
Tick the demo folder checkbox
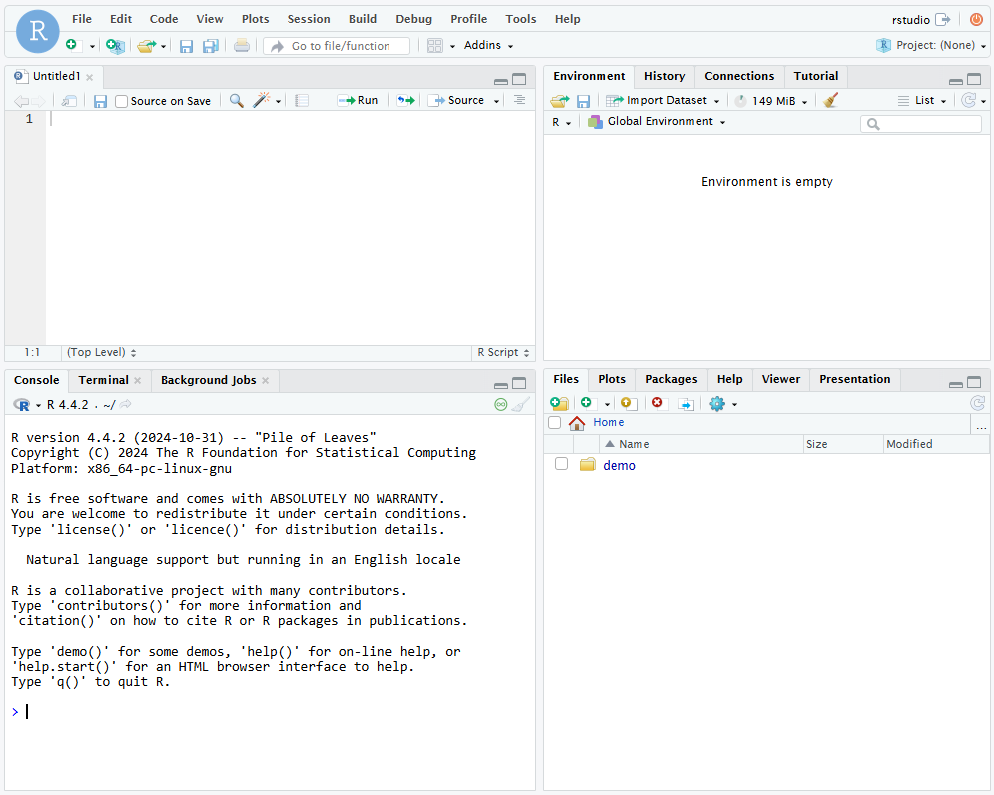click(x=561, y=464)
